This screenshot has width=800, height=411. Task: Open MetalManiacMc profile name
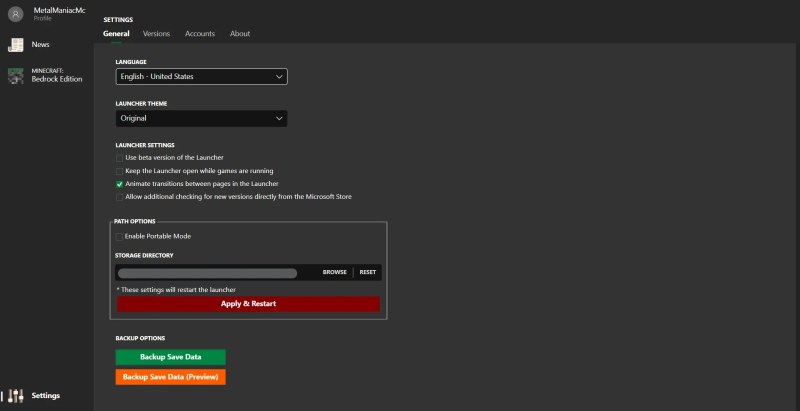[60, 10]
